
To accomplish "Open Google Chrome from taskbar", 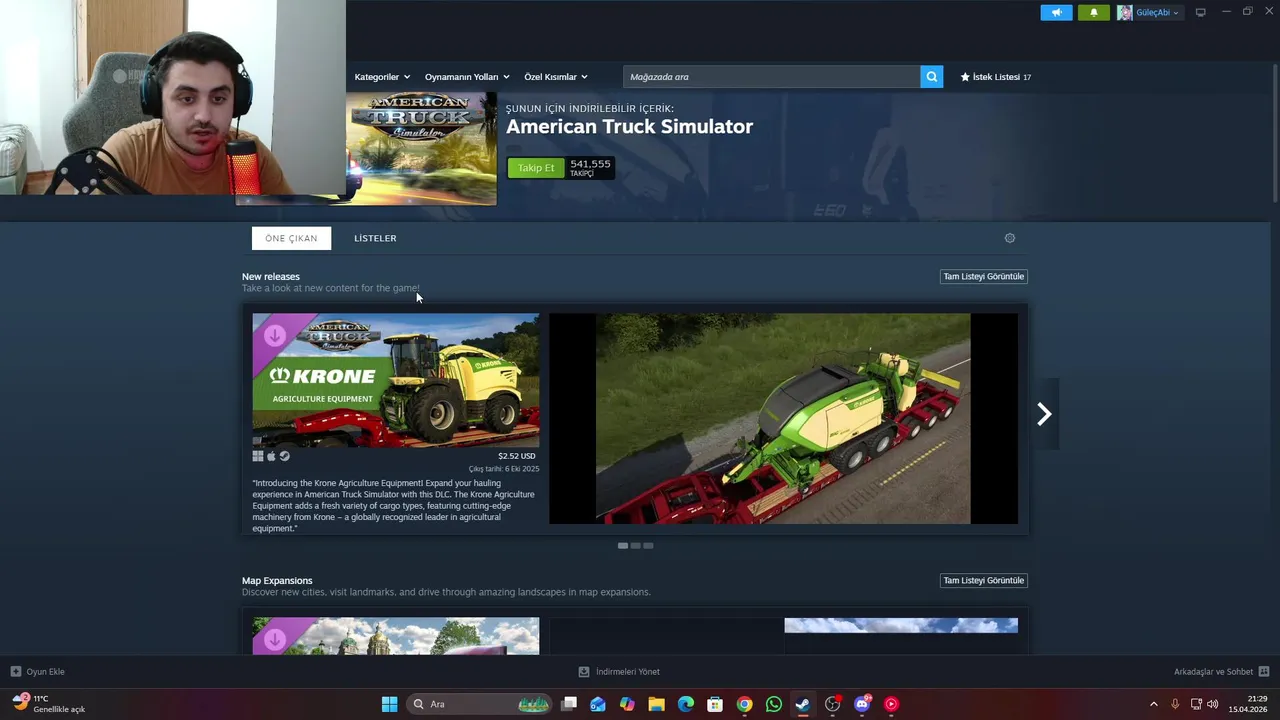I will (744, 704).
